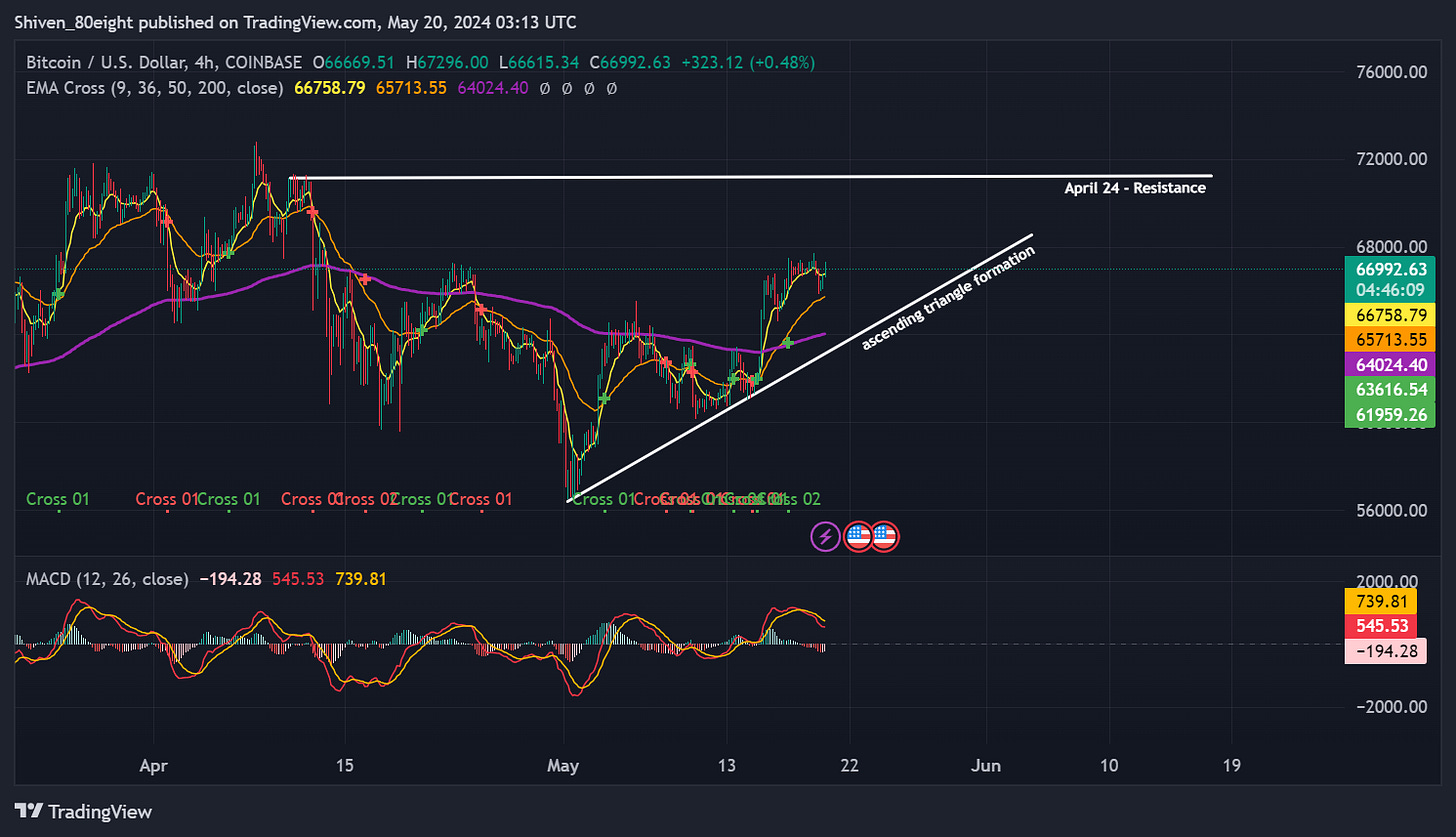Click the purple lightning event icon
The height and width of the screenshot is (837, 1456).
pos(824,537)
